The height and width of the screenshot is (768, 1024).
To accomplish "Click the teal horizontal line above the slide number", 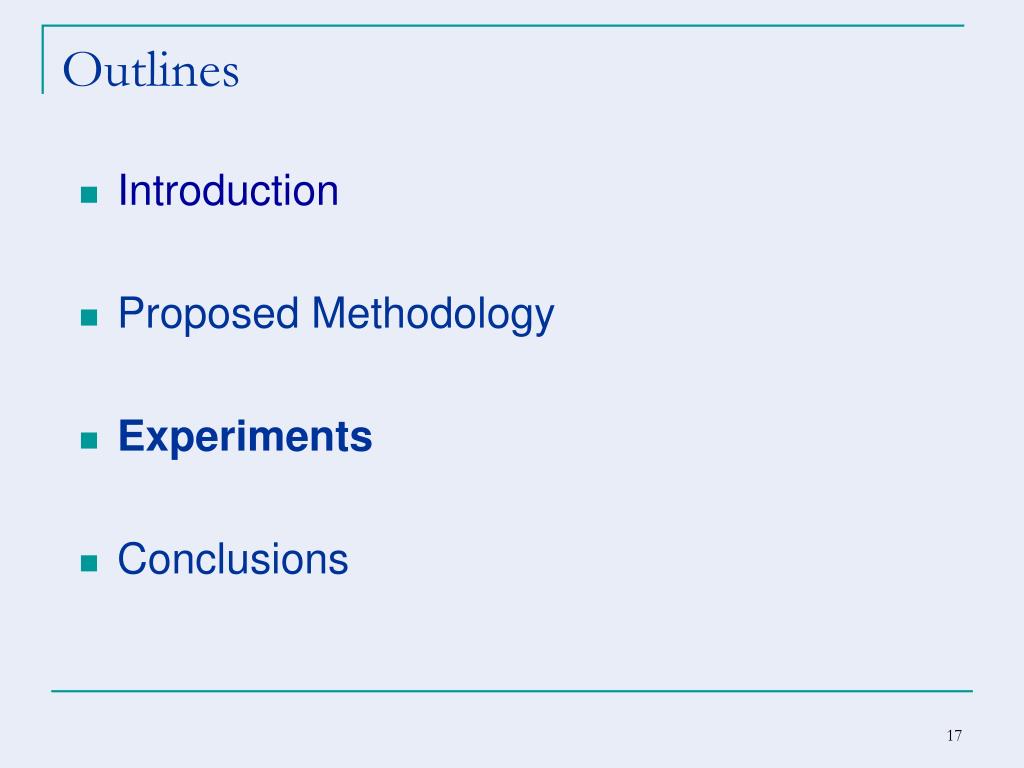I will pyautogui.click(x=511, y=690).
